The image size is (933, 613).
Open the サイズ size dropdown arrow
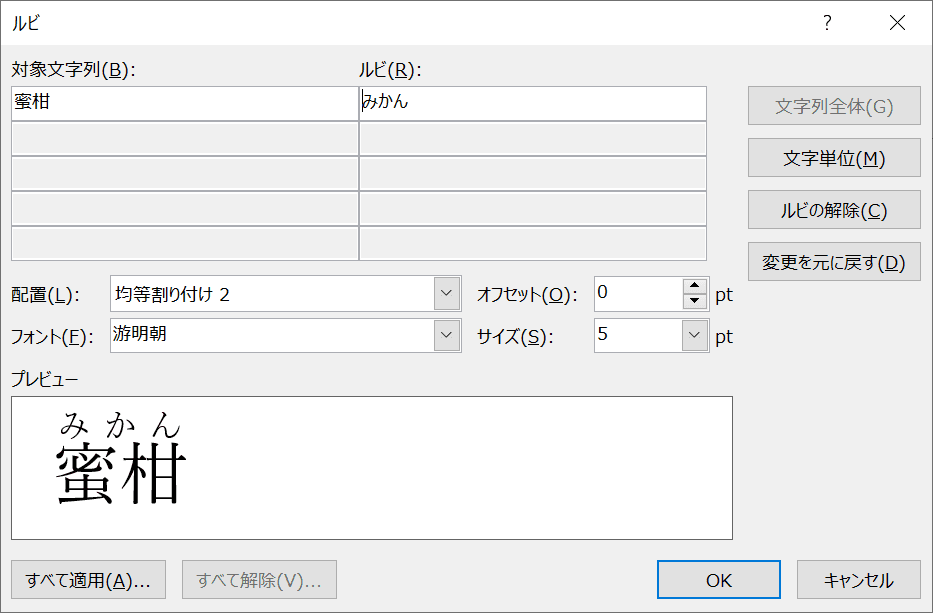tap(694, 335)
